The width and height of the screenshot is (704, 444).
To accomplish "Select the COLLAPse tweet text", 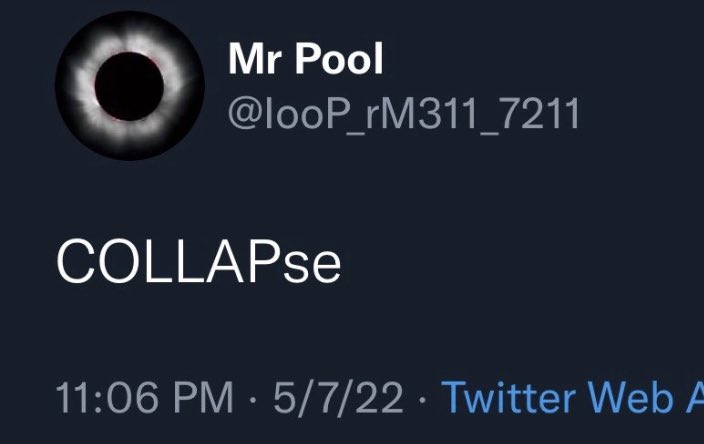I will (x=198, y=262).
